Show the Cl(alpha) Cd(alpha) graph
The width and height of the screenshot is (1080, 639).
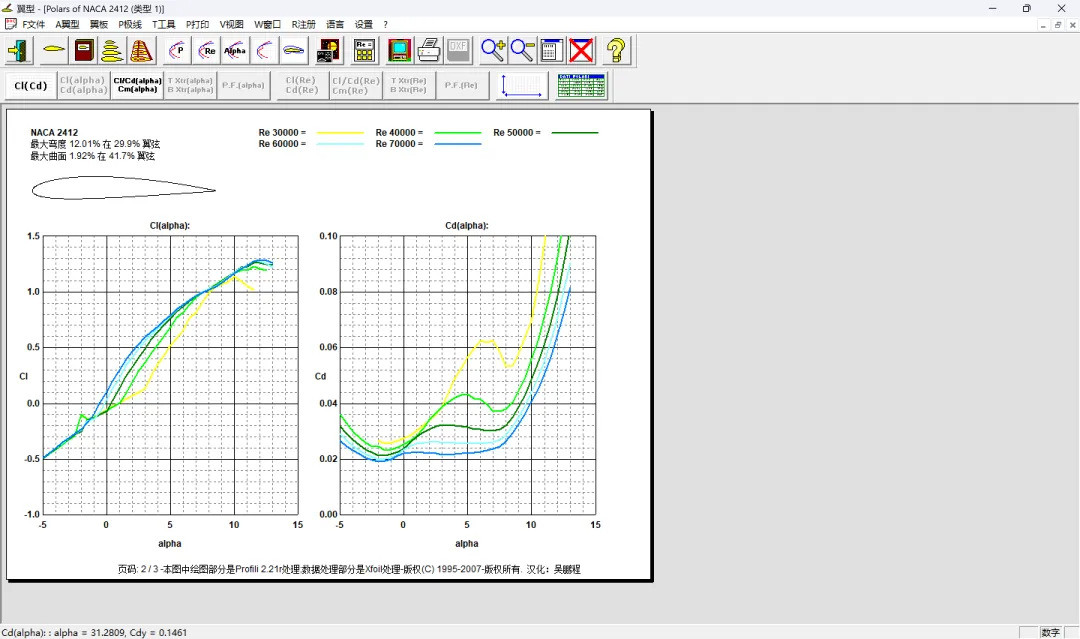[83, 85]
